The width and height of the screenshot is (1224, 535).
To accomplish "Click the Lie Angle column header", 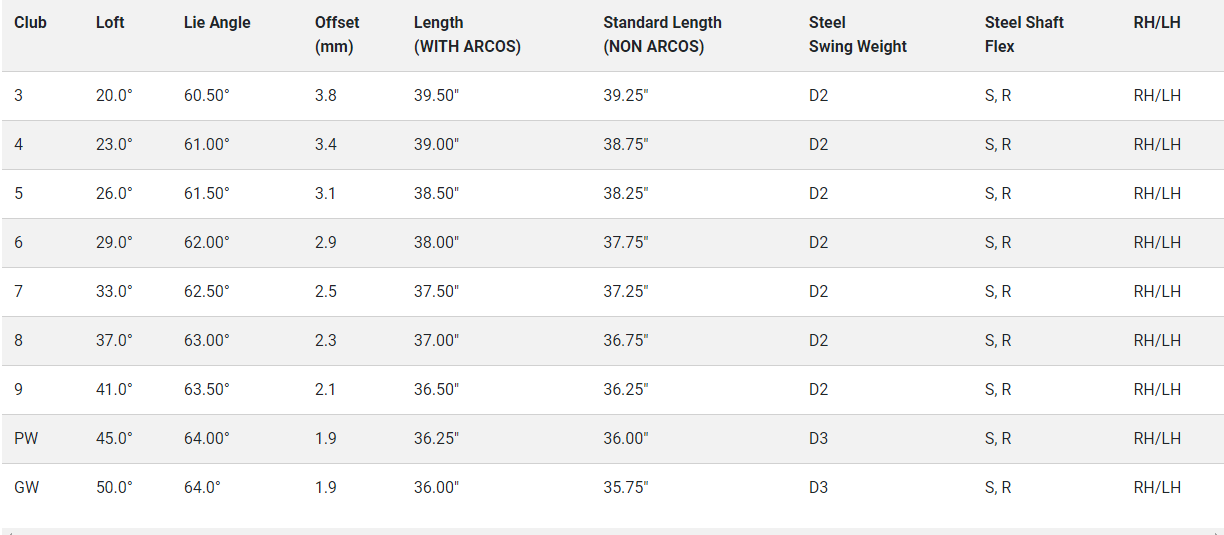I will point(217,22).
